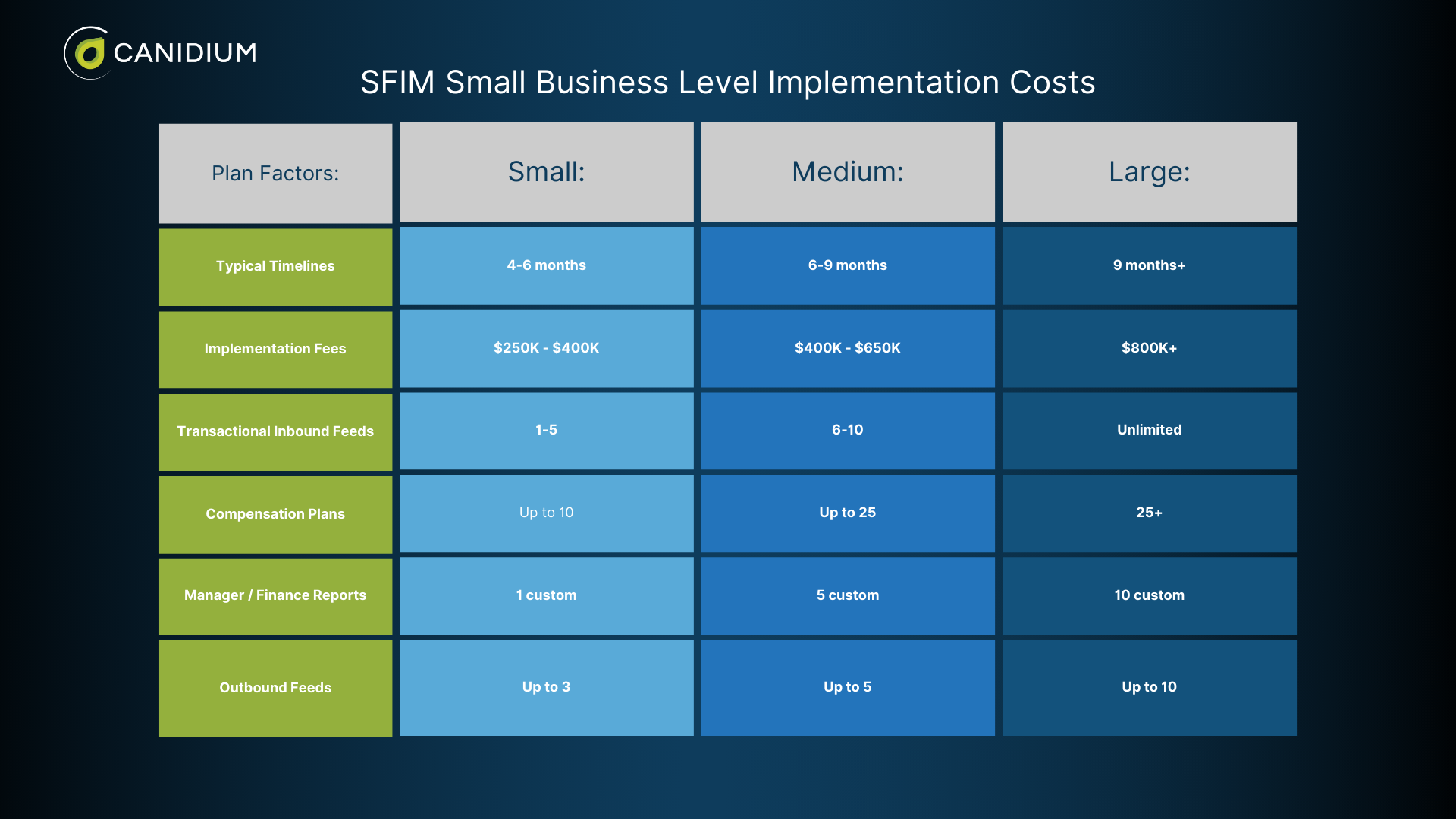Click the '$250K - $400K' cell

pyautogui.click(x=547, y=349)
